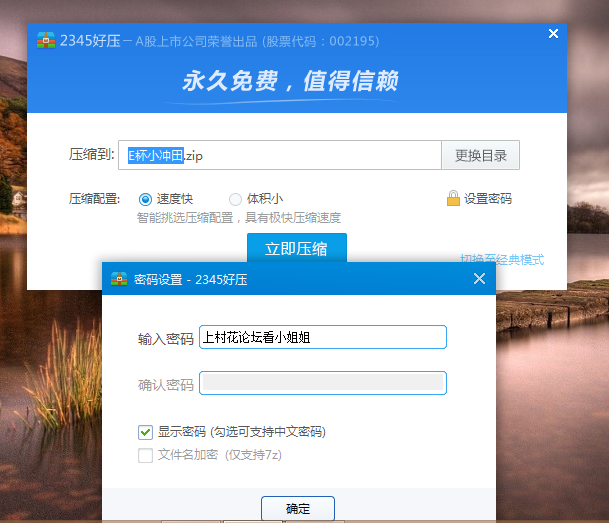This screenshot has height=523, width=609.
Task: Click the 设置密码 text link
Action: point(487,199)
